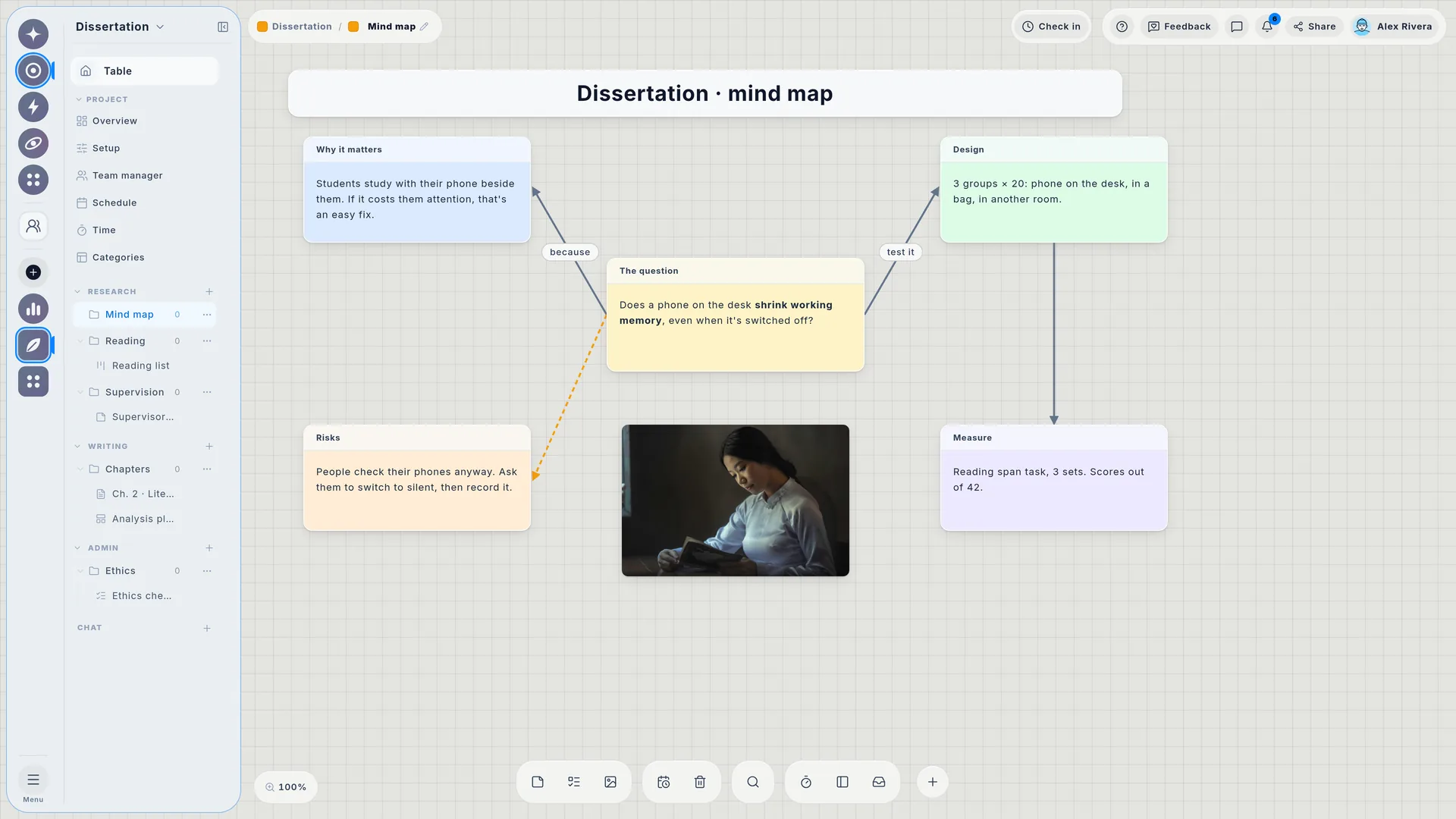Click the sparkle icon atop left rail
Screen dimensions: 1456x819
(33, 34)
